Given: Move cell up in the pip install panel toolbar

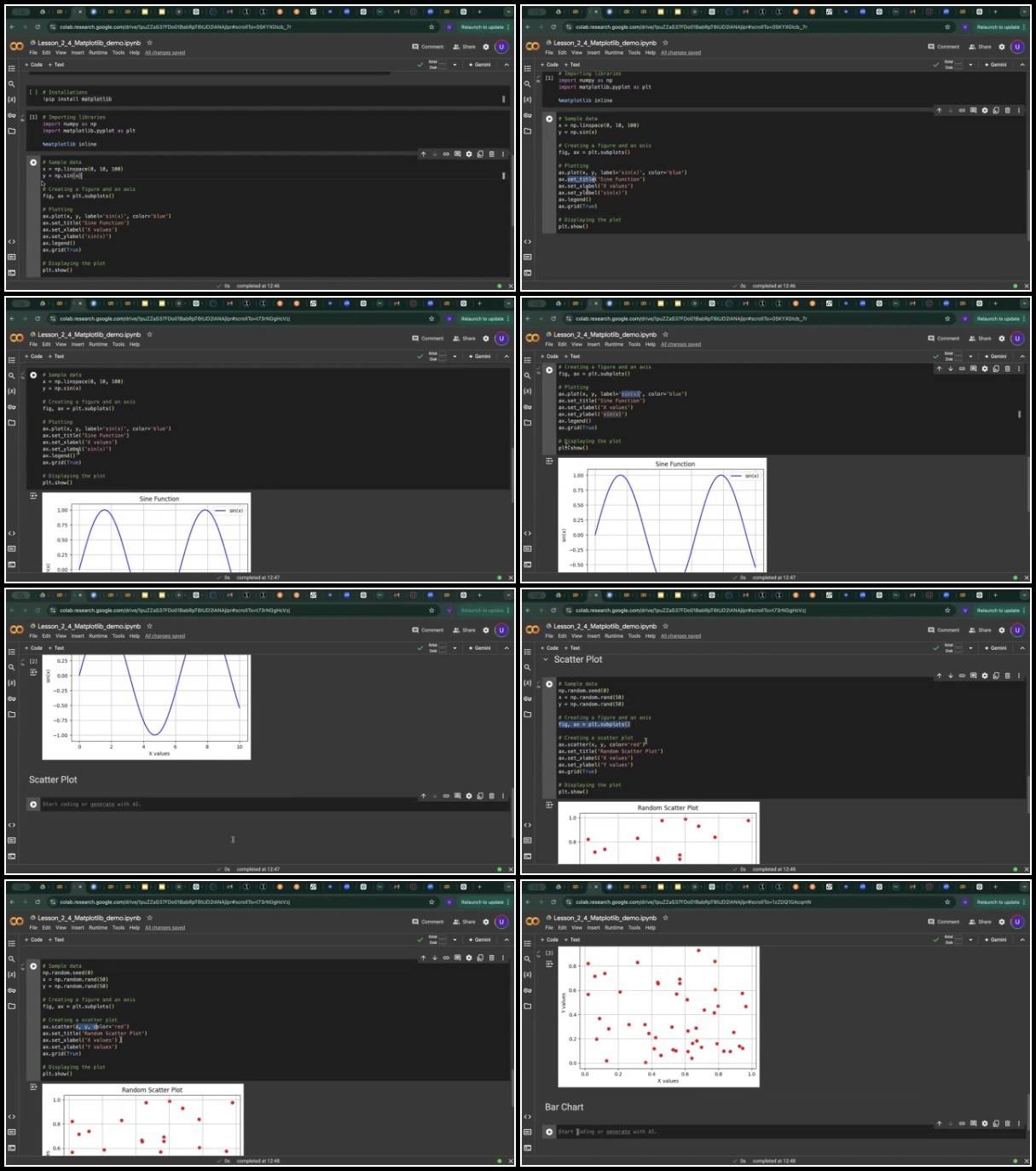Looking at the screenshot, I should click(x=423, y=154).
